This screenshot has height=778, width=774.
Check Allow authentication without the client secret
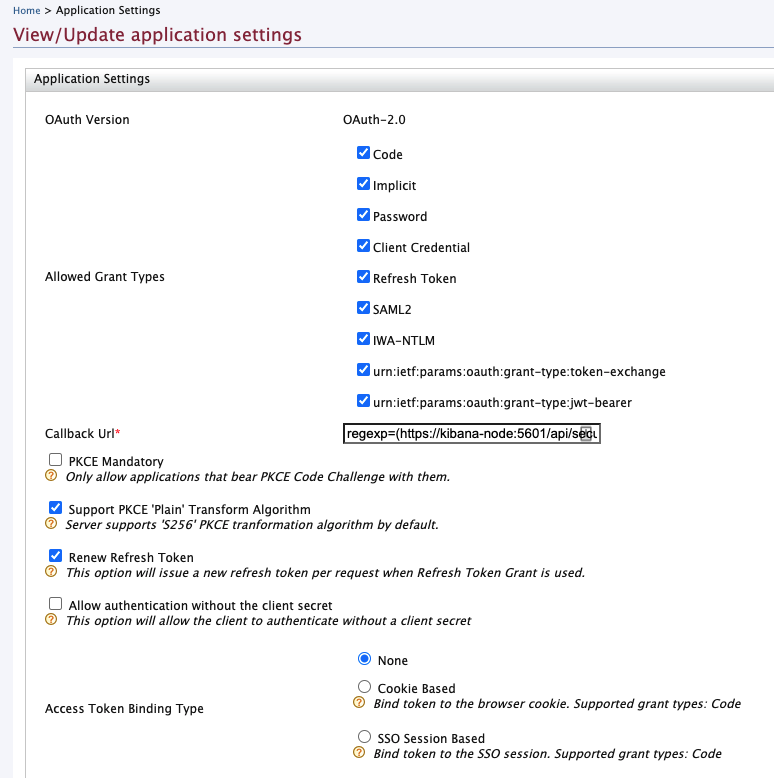[x=56, y=604]
